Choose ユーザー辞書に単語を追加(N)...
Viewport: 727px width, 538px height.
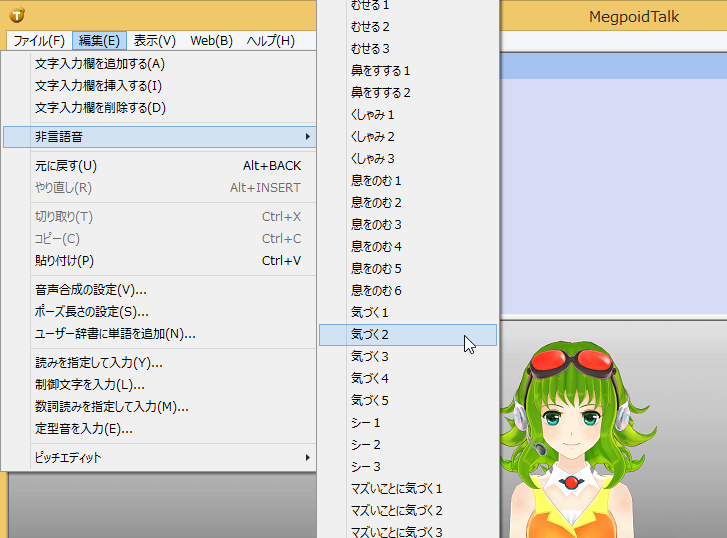pos(159,334)
